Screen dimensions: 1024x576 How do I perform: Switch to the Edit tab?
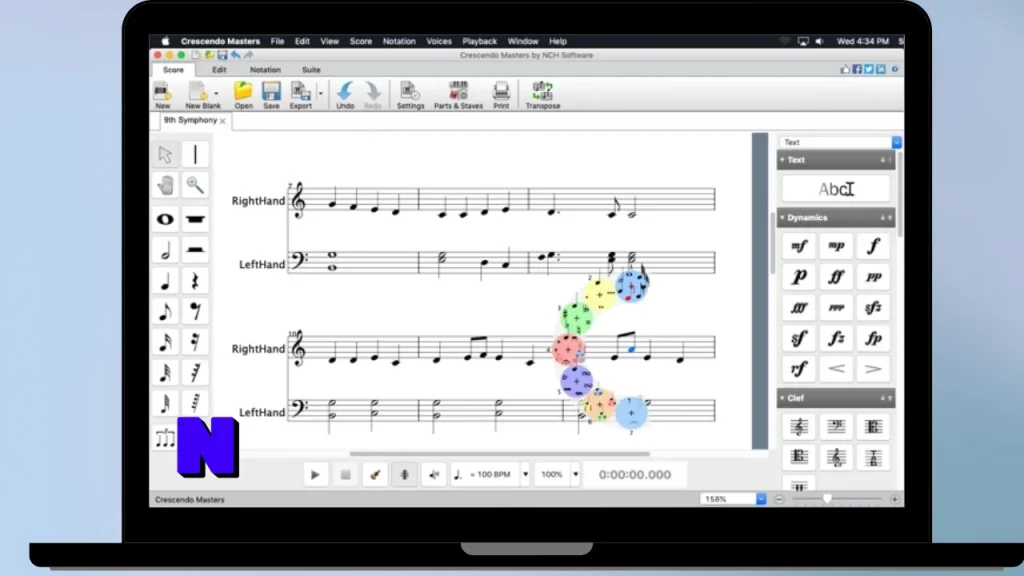(219, 70)
